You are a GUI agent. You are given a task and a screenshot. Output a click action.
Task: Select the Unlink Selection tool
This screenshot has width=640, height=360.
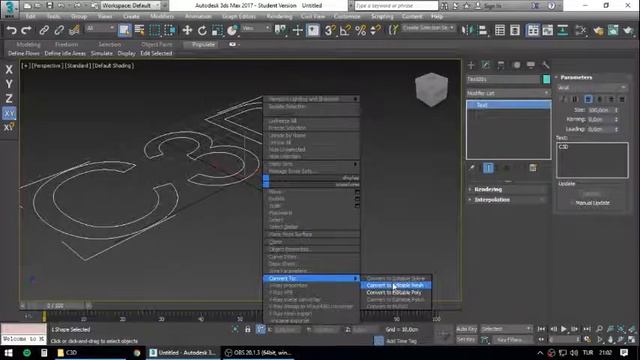click(59, 30)
